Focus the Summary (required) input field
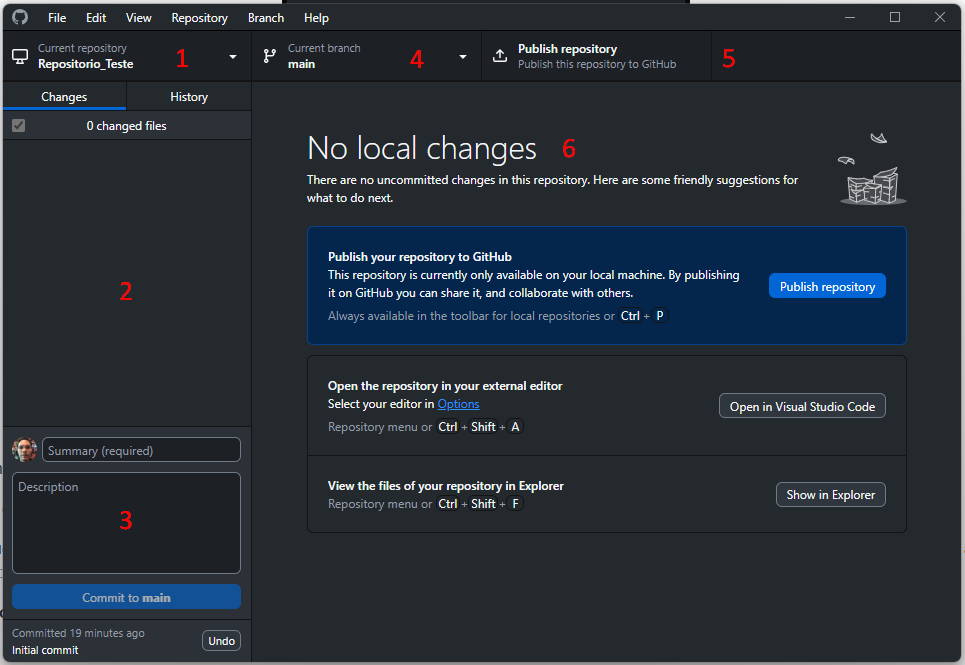 tap(141, 450)
